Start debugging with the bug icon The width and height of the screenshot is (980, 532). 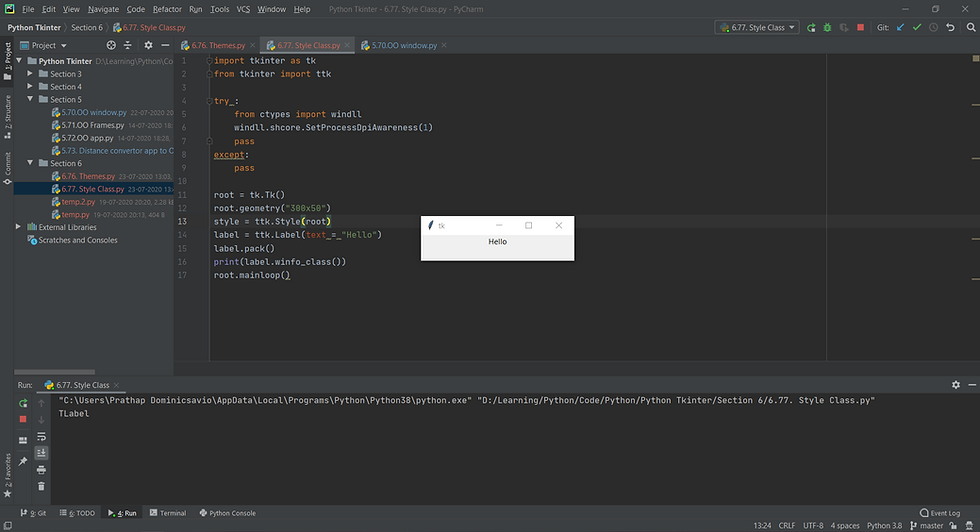[827, 28]
